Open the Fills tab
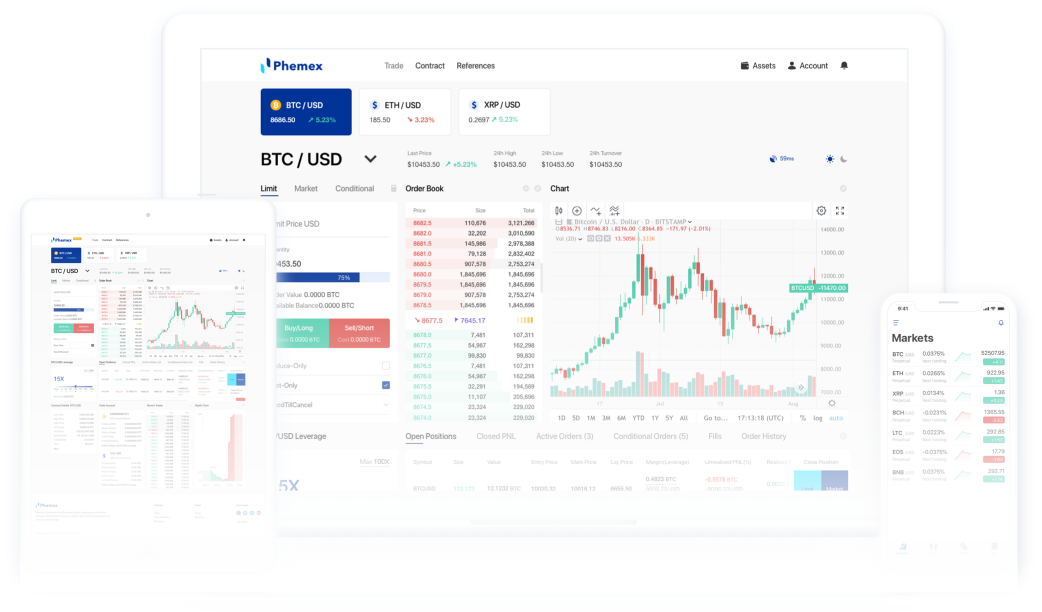 [714, 437]
